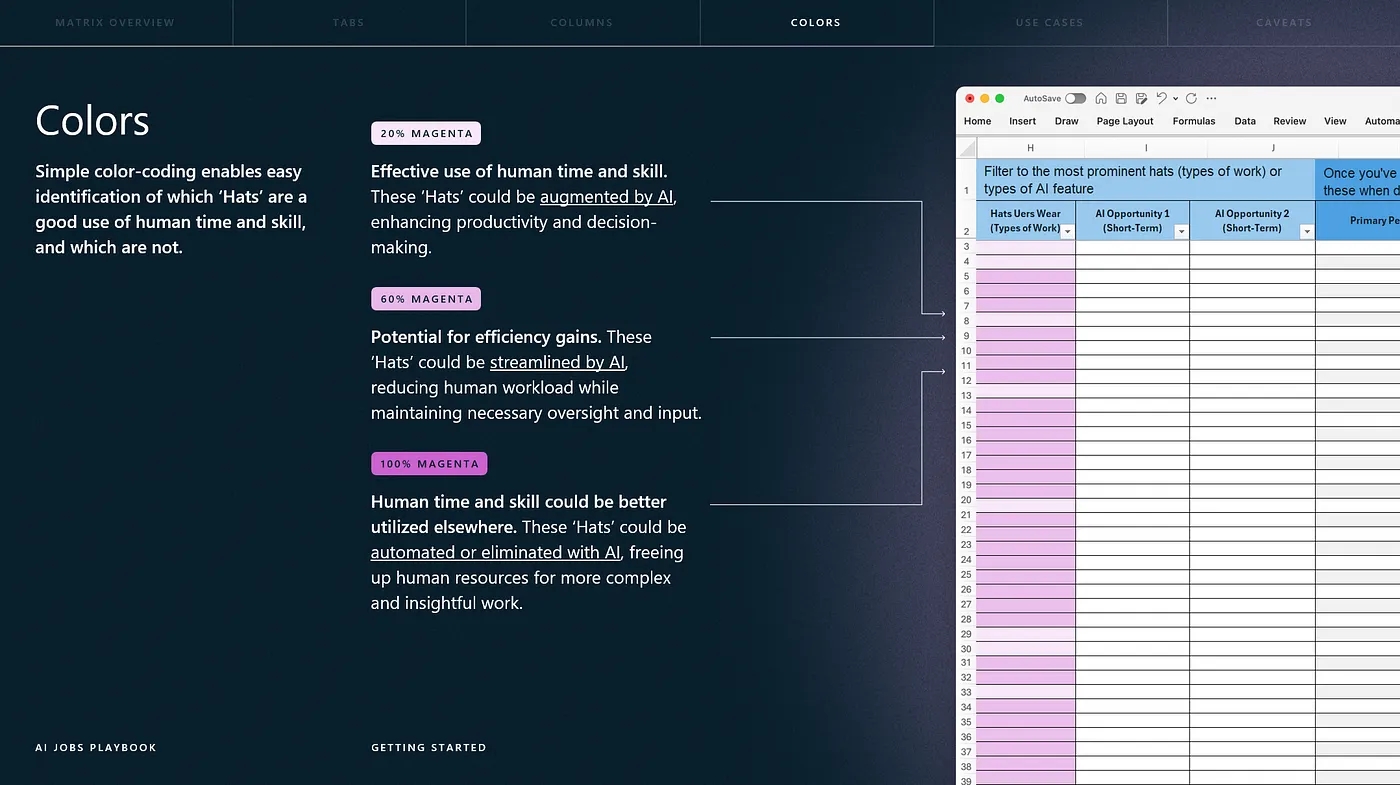Open the AI Opportunity 2 filter dropdown
The image size is (1400, 785).
click(x=1306, y=231)
